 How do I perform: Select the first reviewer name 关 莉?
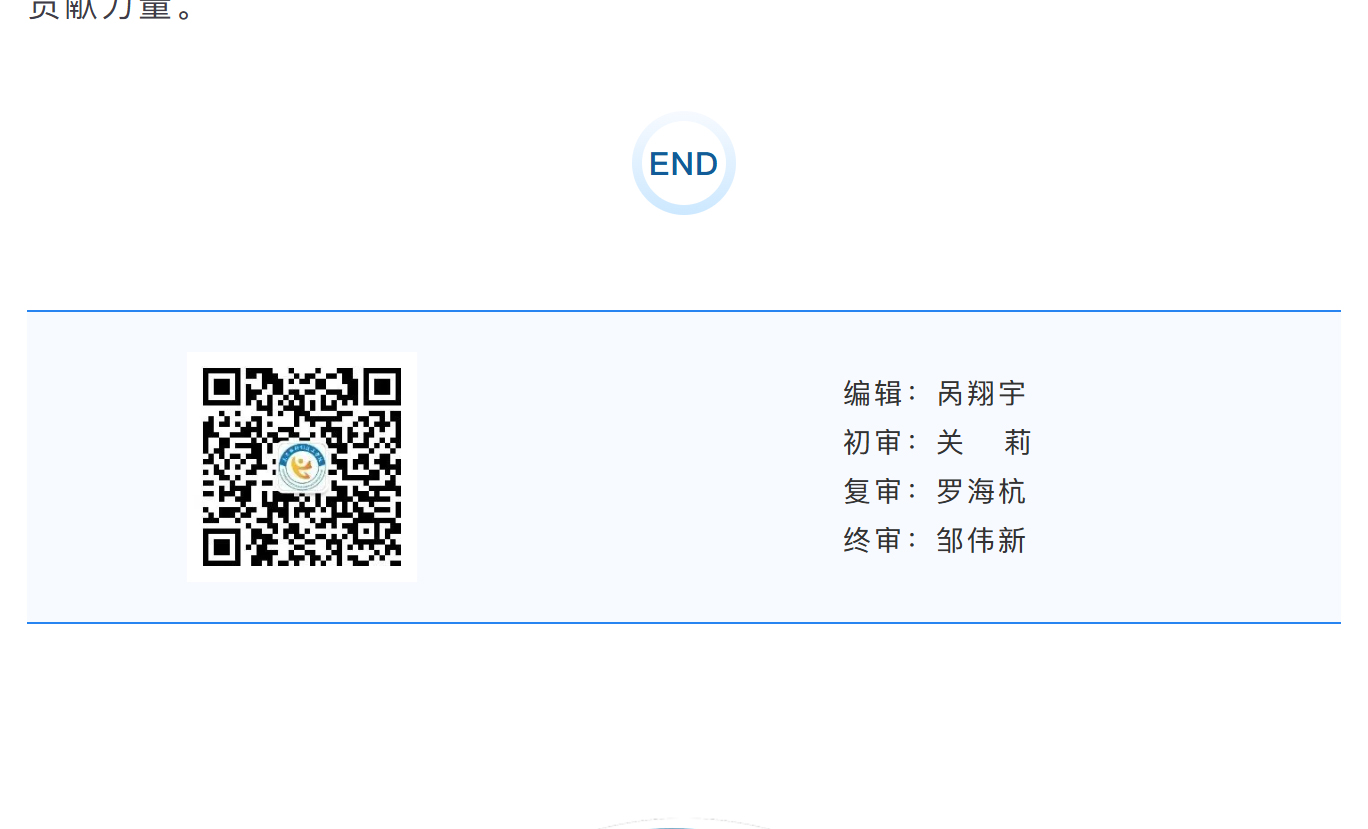click(983, 442)
